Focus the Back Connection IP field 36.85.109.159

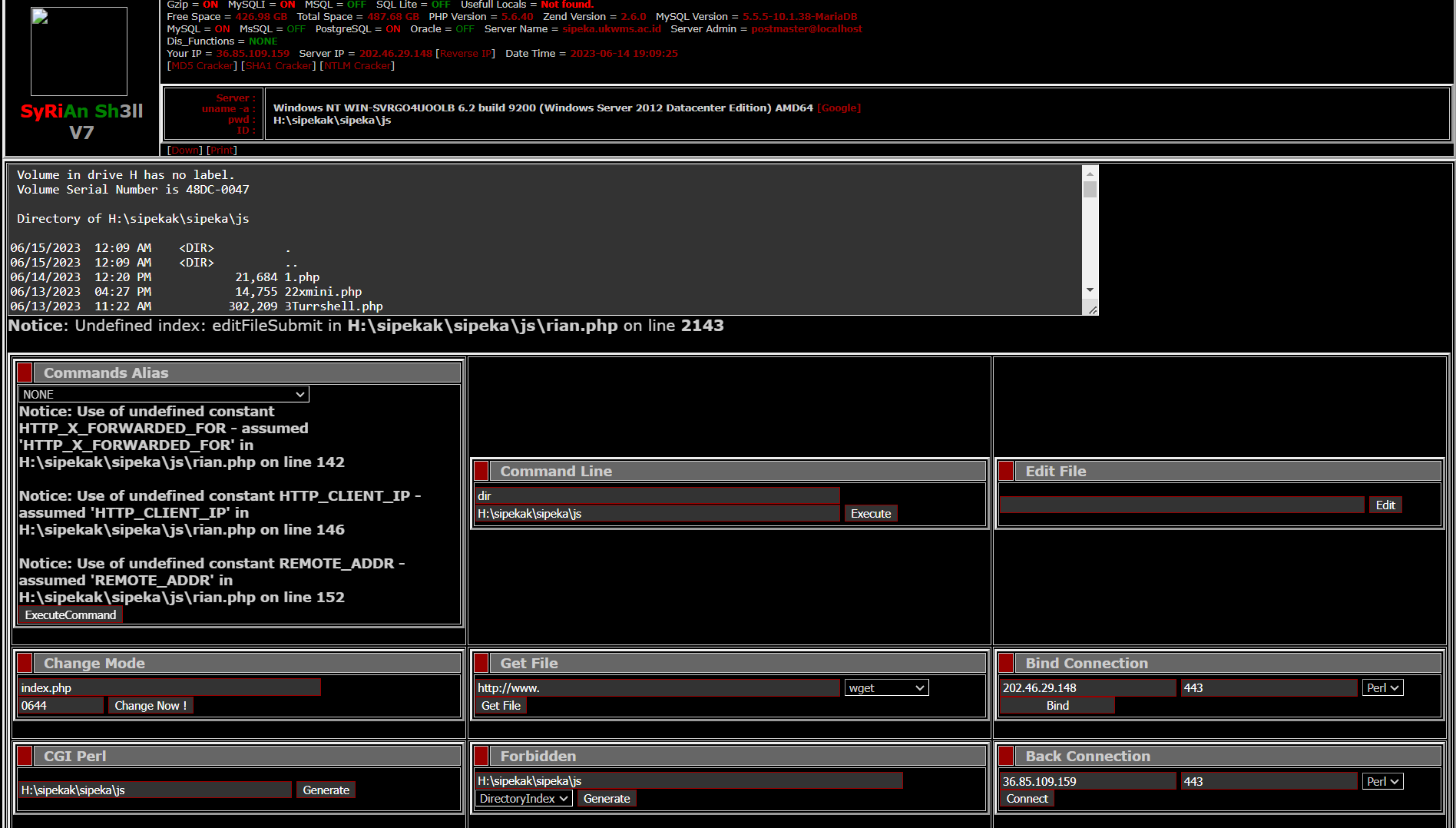coord(1088,782)
